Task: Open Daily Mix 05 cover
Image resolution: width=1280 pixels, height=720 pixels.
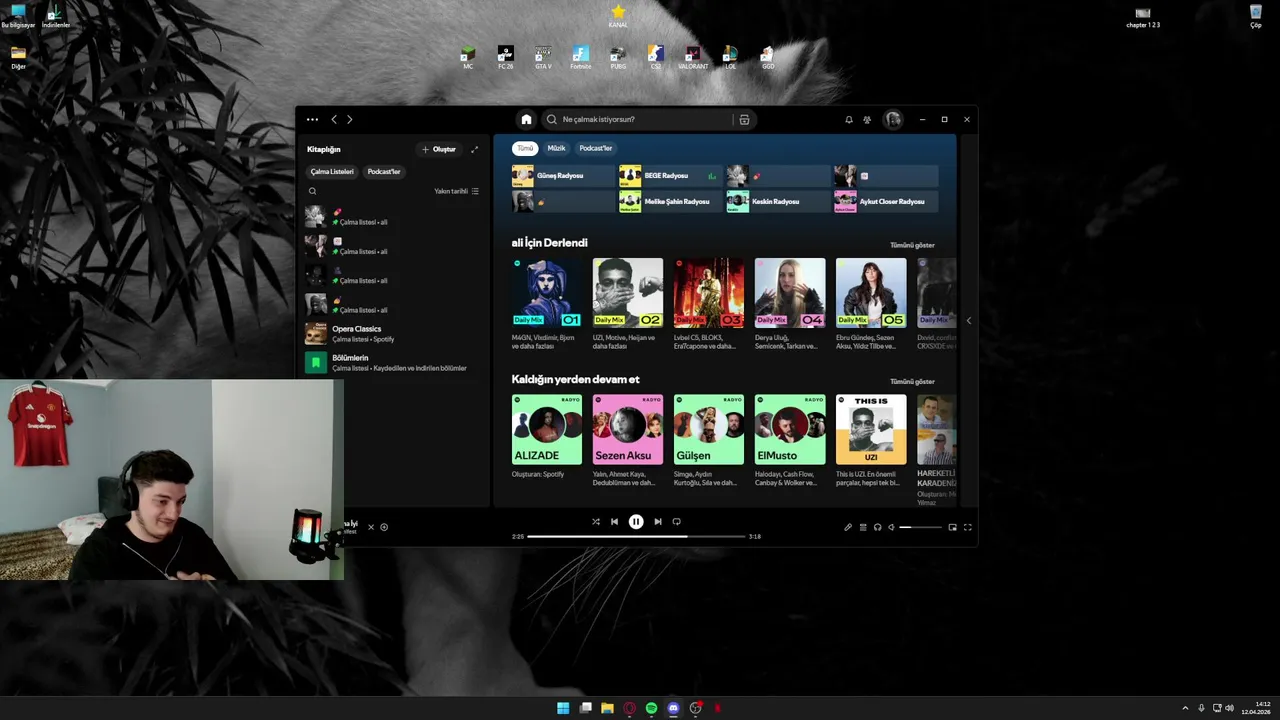Action: 871,293
